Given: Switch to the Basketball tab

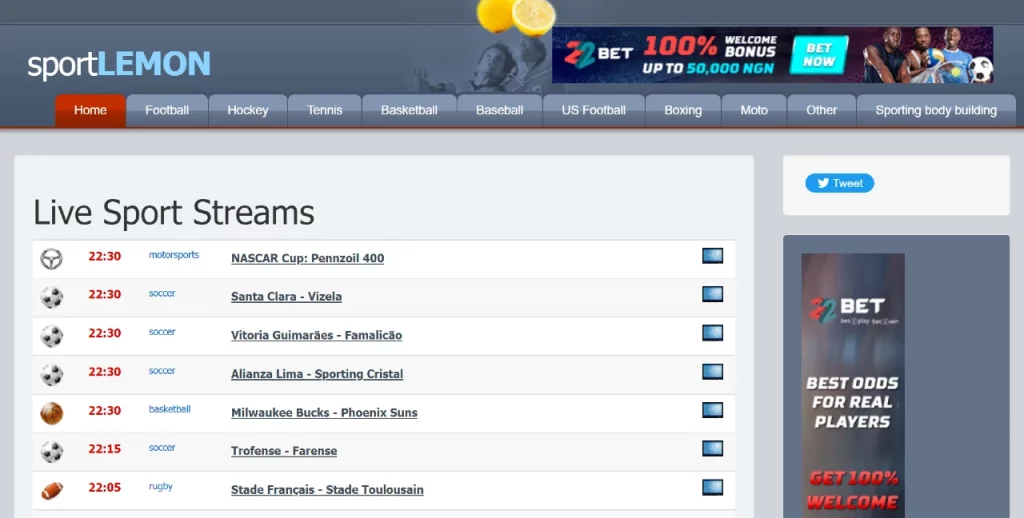Looking at the screenshot, I should click(x=409, y=110).
